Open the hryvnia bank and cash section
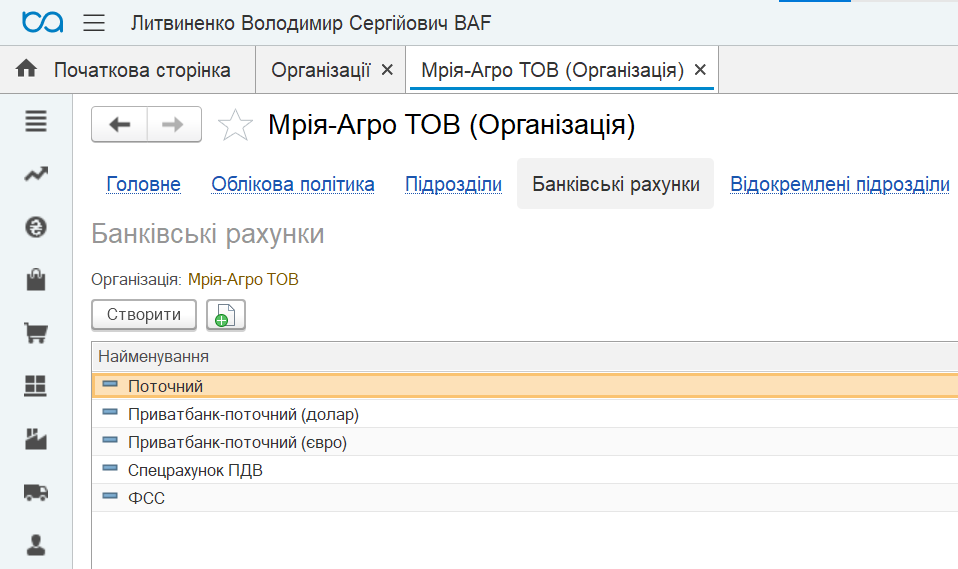958x569 pixels. coord(36,227)
